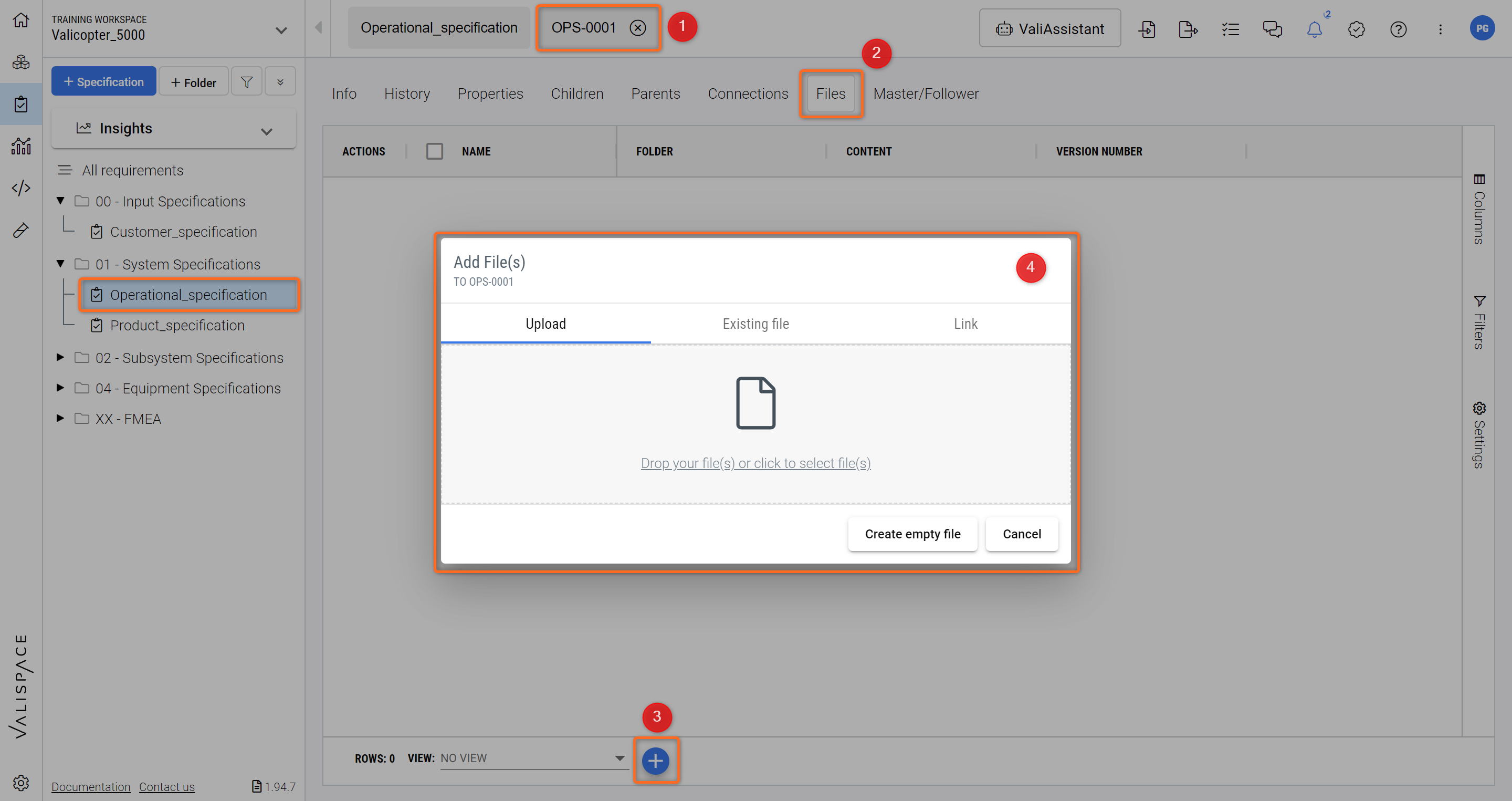Switch to the History tab
This screenshot has height=801, width=1512.
[x=407, y=93]
